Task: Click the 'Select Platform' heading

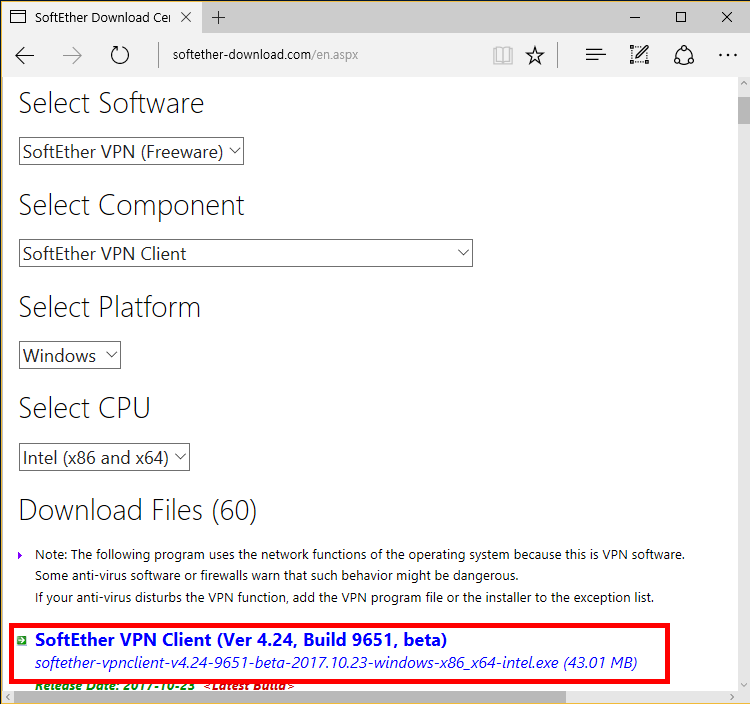Action: (x=110, y=307)
